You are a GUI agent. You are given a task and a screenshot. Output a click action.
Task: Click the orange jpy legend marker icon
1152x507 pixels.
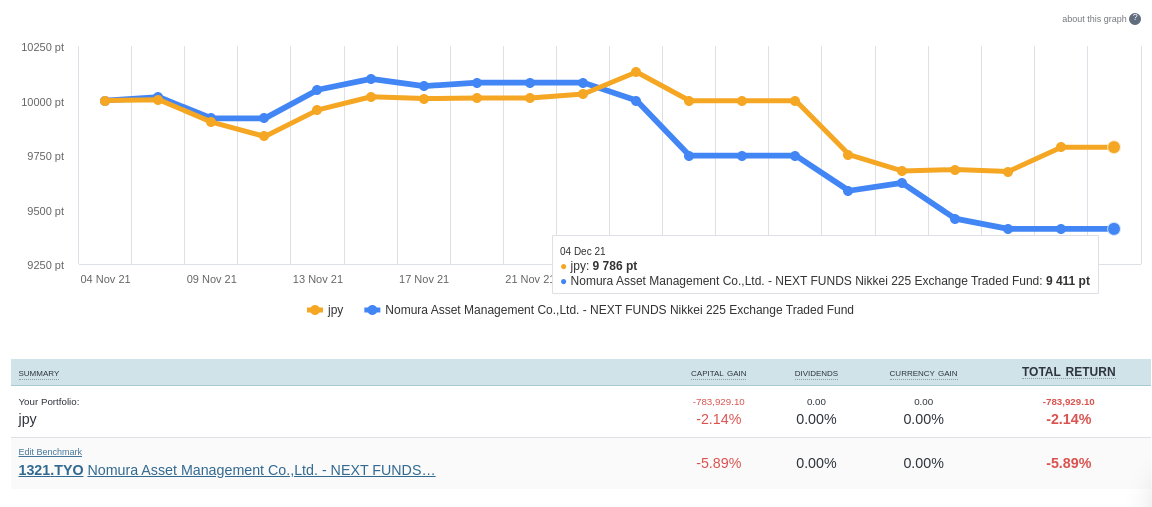point(315,310)
